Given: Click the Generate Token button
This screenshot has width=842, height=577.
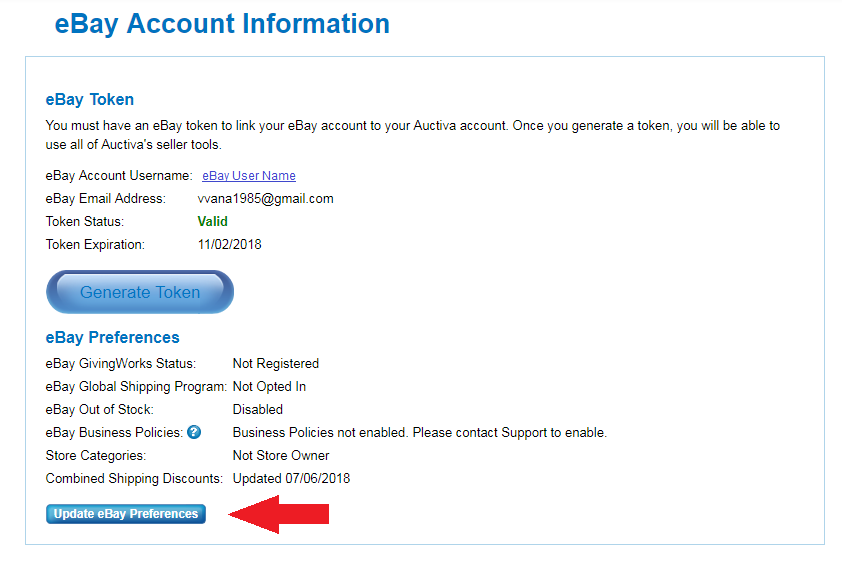Looking at the screenshot, I should point(140,292).
